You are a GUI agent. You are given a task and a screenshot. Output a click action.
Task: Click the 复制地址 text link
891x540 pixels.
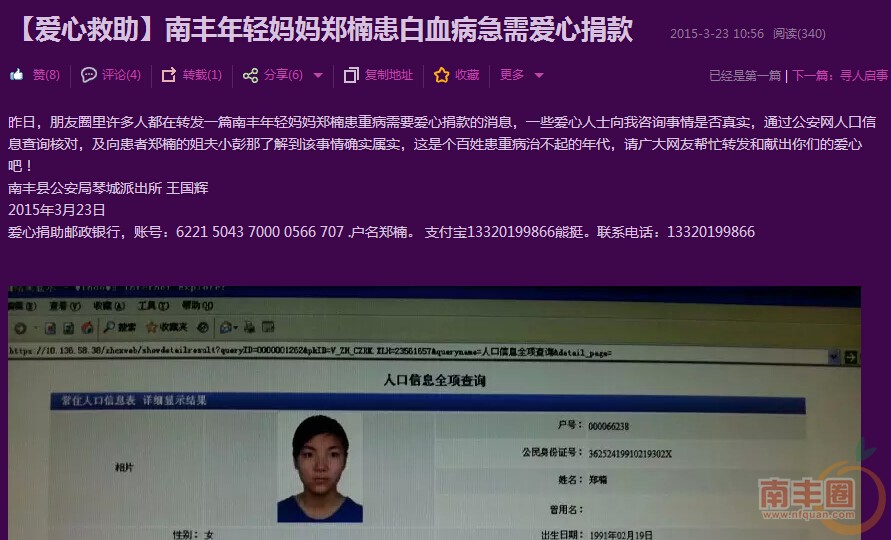click(x=389, y=75)
